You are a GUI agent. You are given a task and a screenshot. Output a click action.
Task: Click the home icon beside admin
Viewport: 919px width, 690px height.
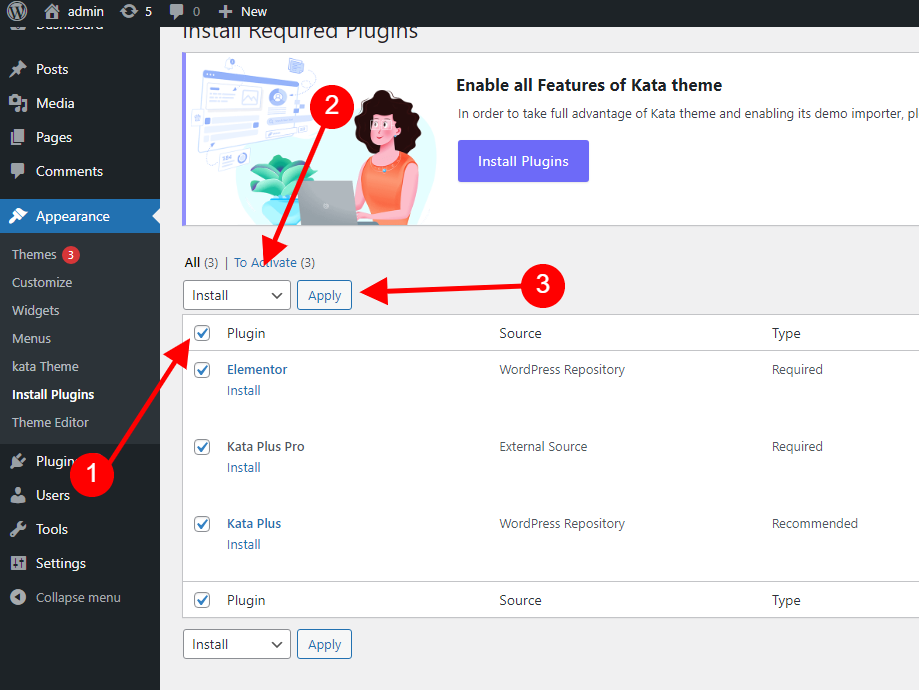click(x=52, y=11)
